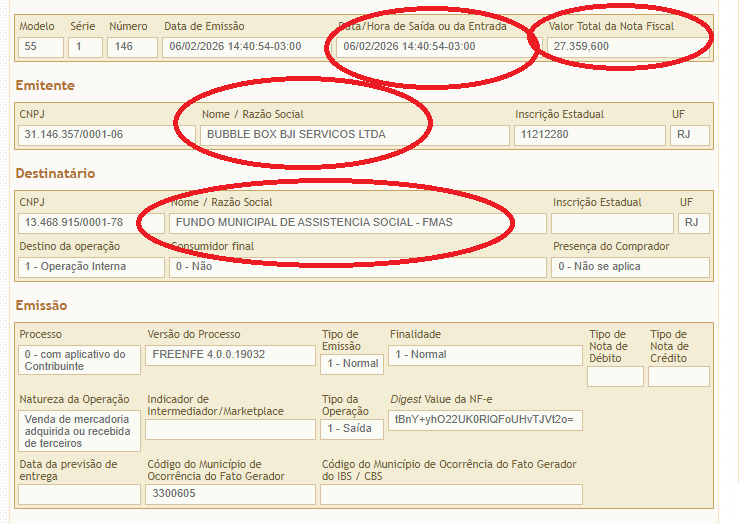Click the Finalidade label
This screenshot has width=739, height=524.
pyautogui.click(x=415, y=335)
